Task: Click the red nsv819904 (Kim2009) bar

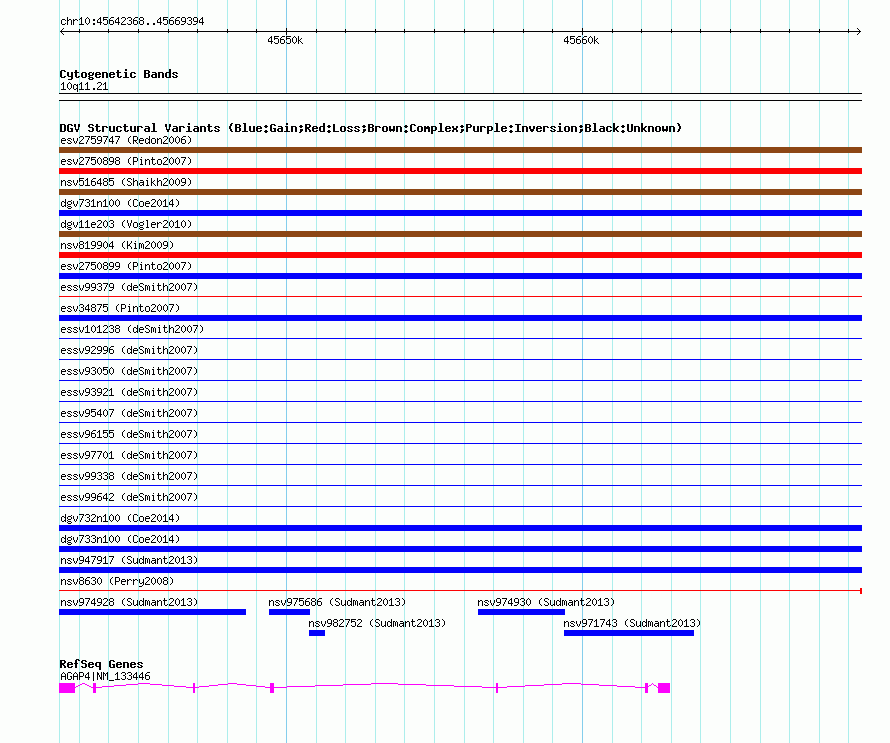Action: pos(460,255)
